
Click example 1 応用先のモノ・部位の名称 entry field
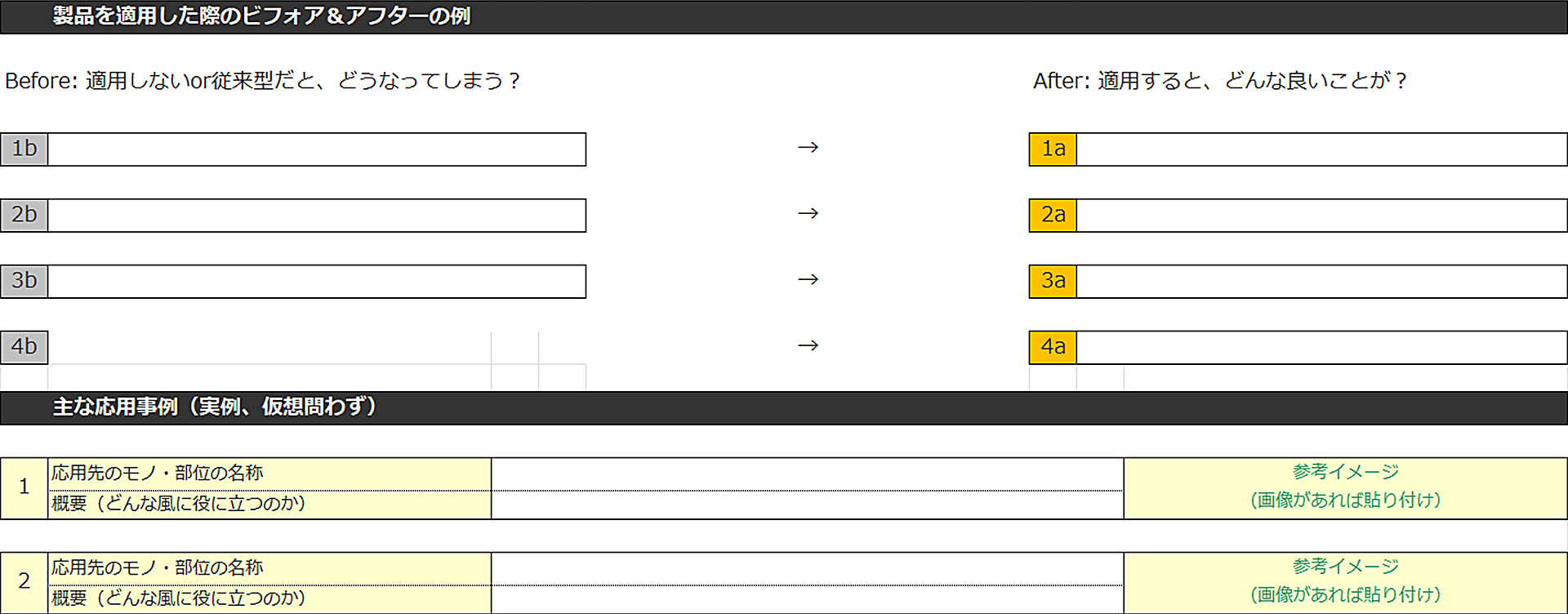click(808, 474)
